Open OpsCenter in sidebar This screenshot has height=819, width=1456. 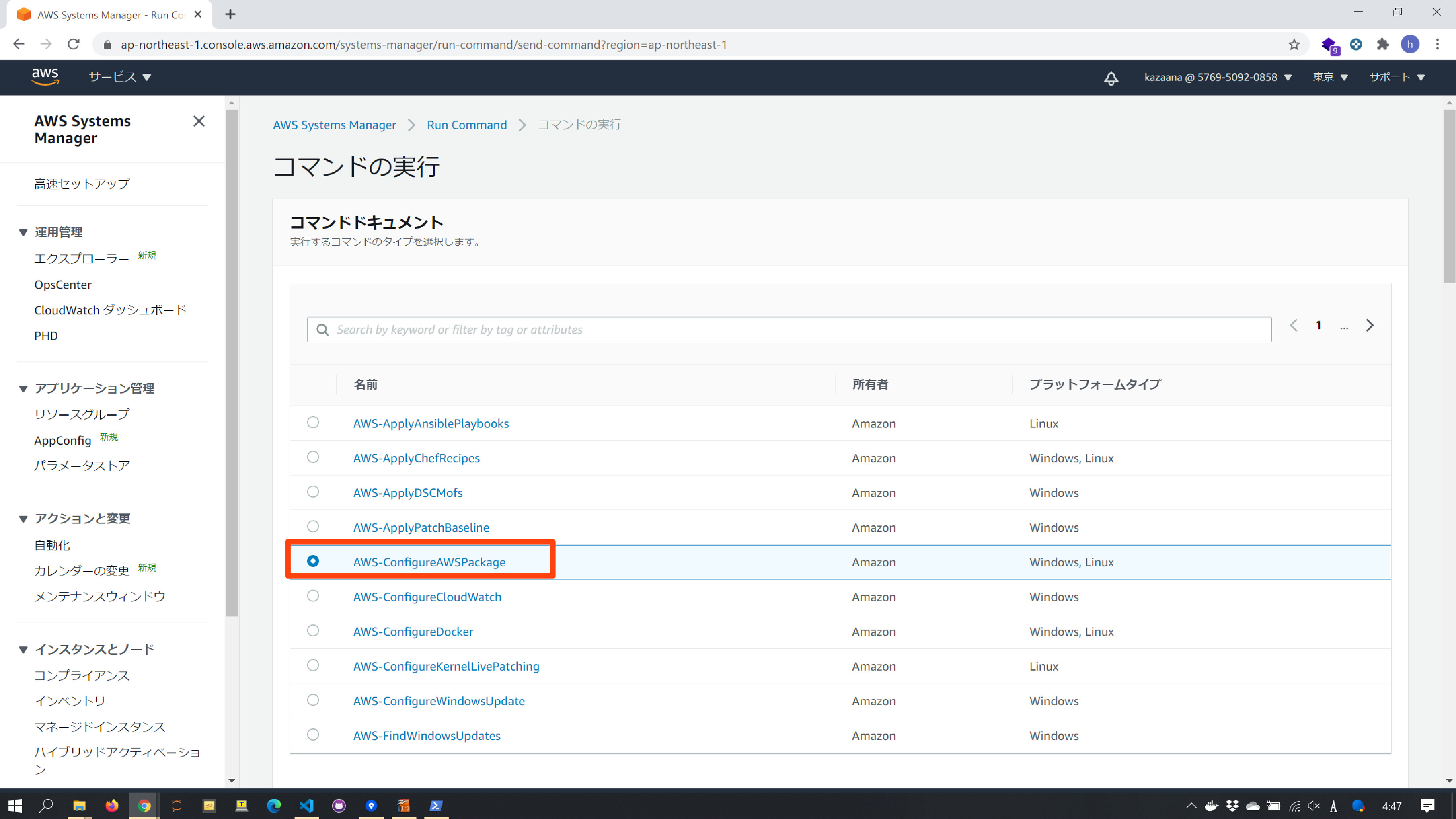(63, 285)
